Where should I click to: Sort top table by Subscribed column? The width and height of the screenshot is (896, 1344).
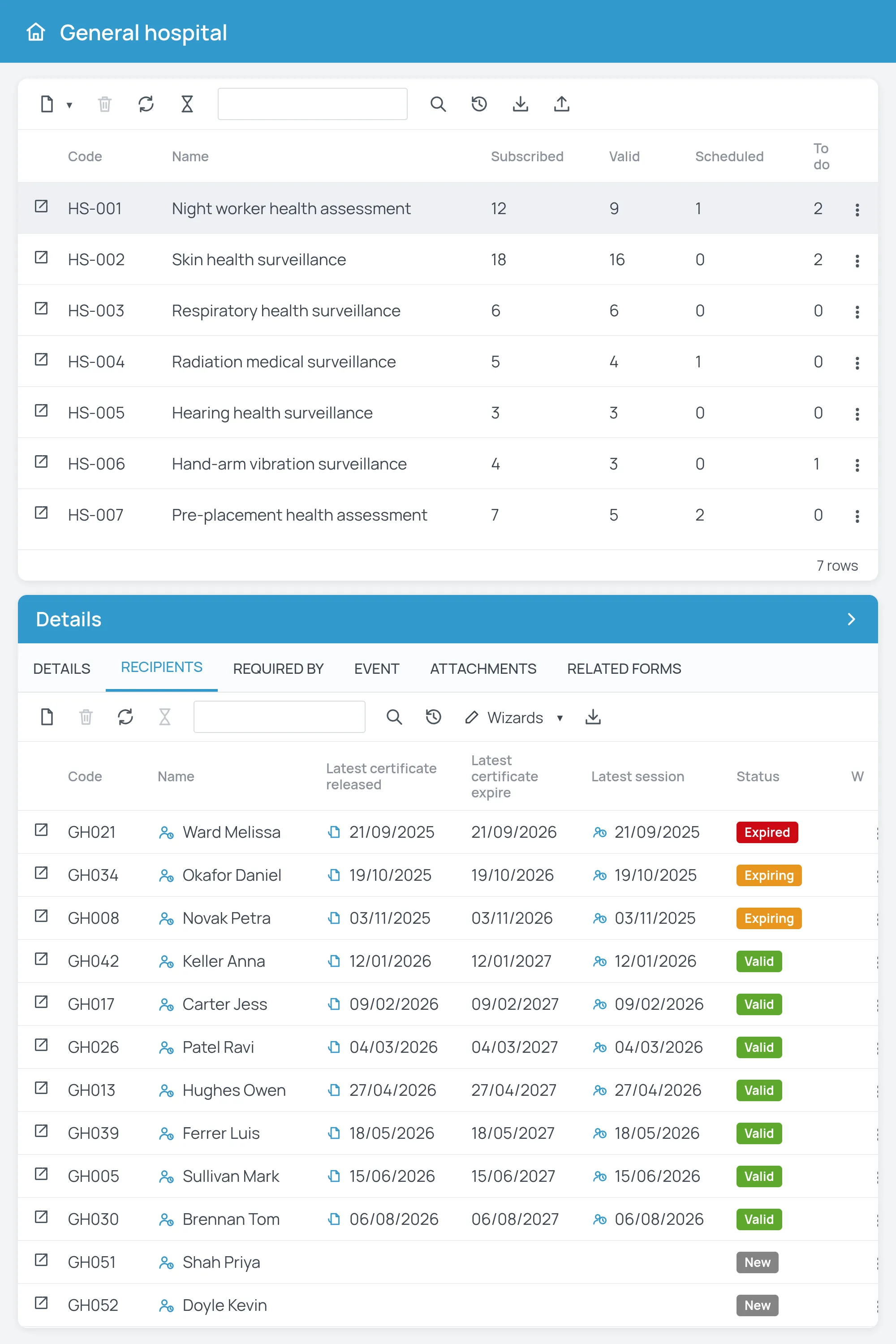click(527, 156)
